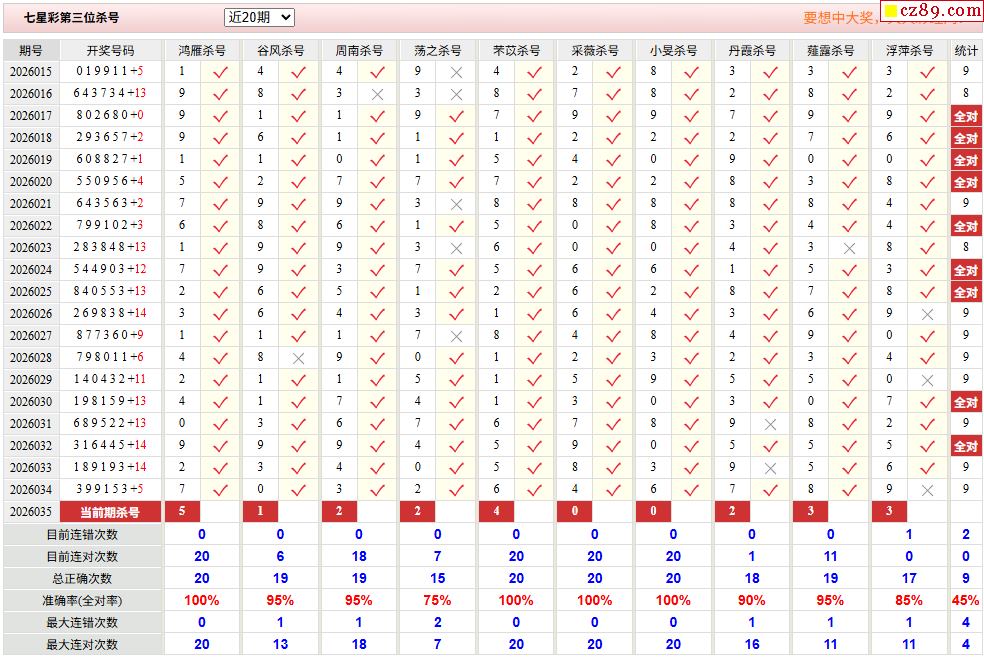
Task: Click the 全对 badge in row 2026017
Action: click(966, 116)
